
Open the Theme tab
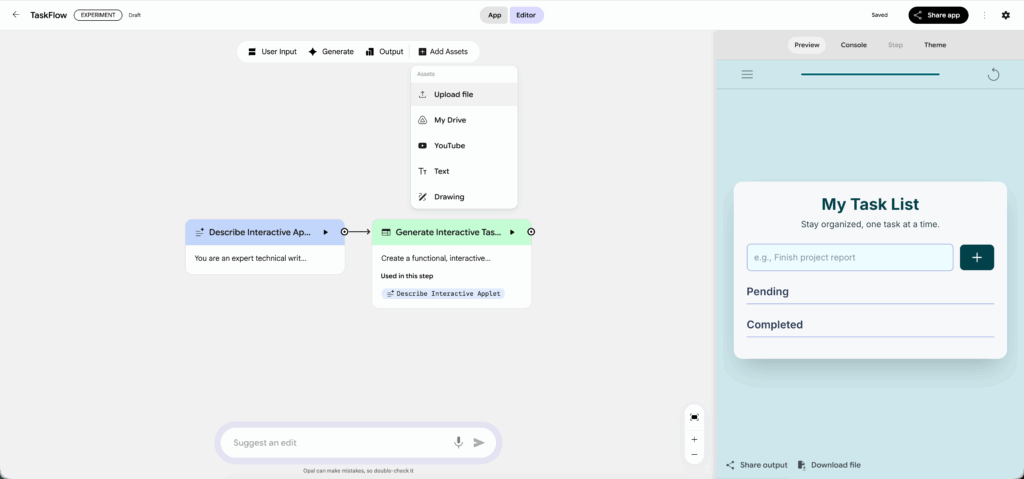(x=934, y=45)
